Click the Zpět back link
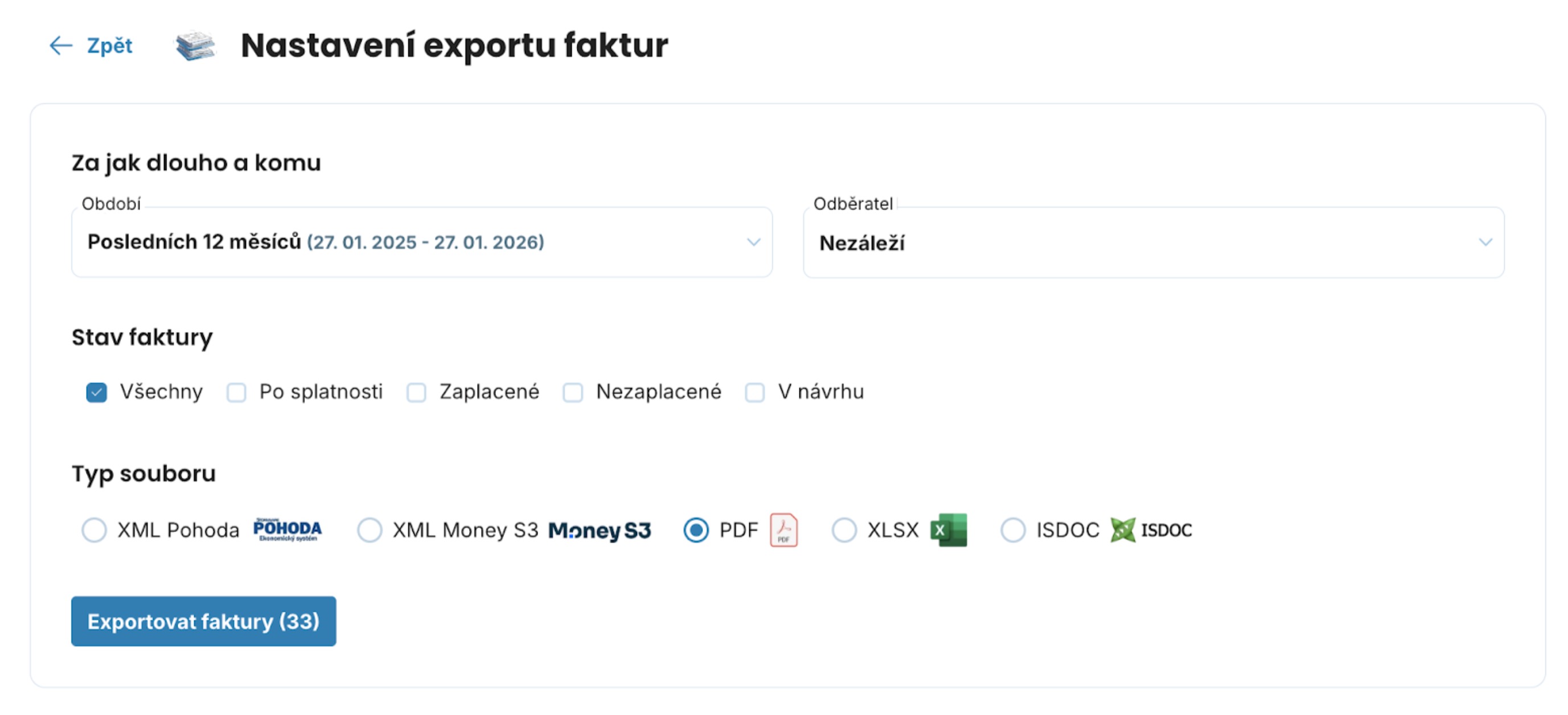 [109, 46]
